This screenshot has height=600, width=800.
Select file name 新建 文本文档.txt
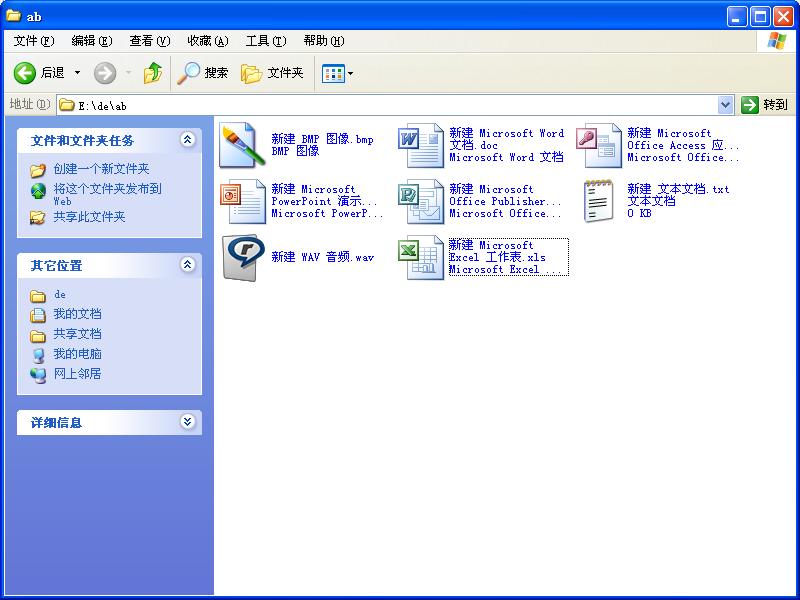(x=679, y=189)
